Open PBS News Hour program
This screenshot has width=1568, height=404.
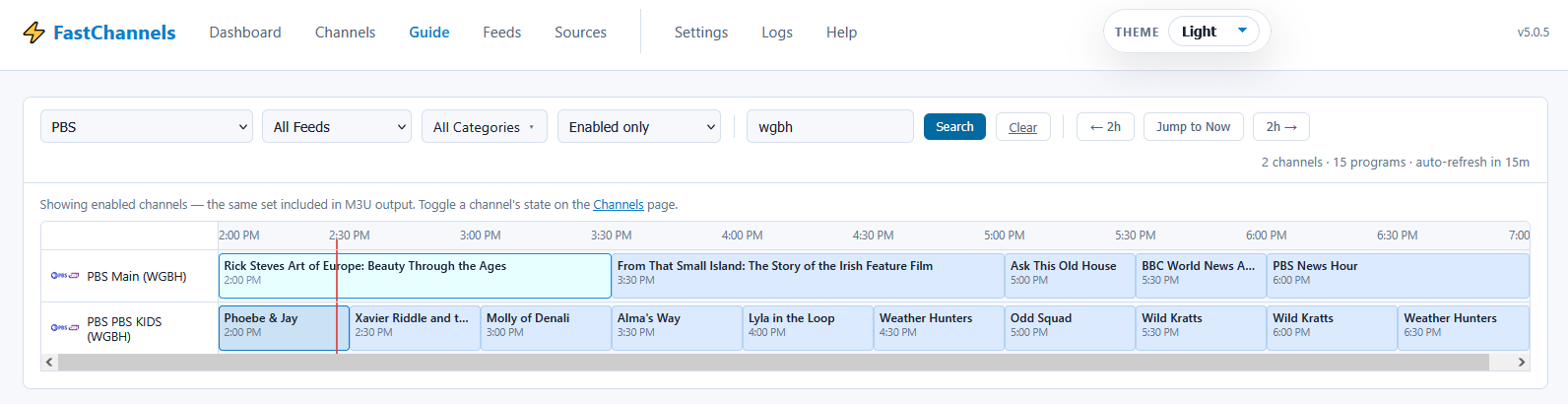[1399, 276]
